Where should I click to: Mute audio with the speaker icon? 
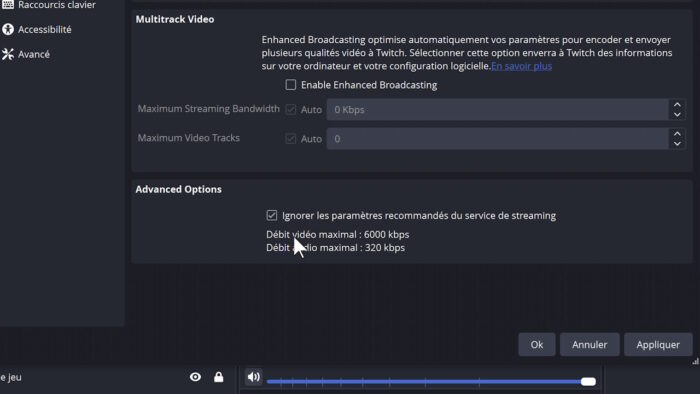tap(254, 377)
